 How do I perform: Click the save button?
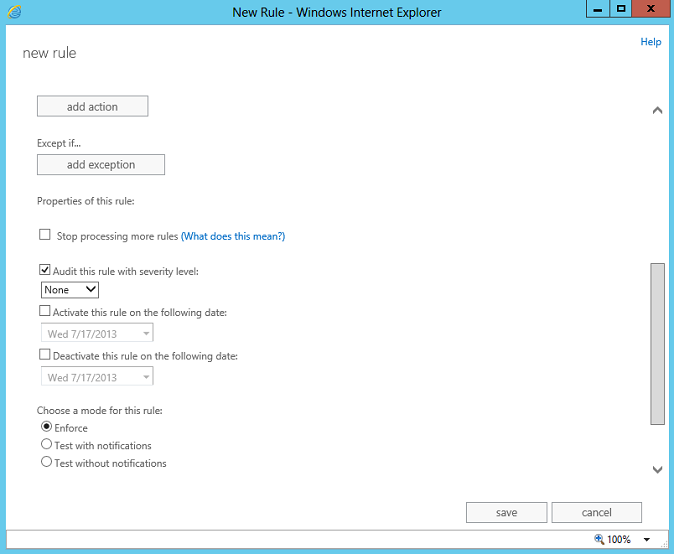[506, 512]
